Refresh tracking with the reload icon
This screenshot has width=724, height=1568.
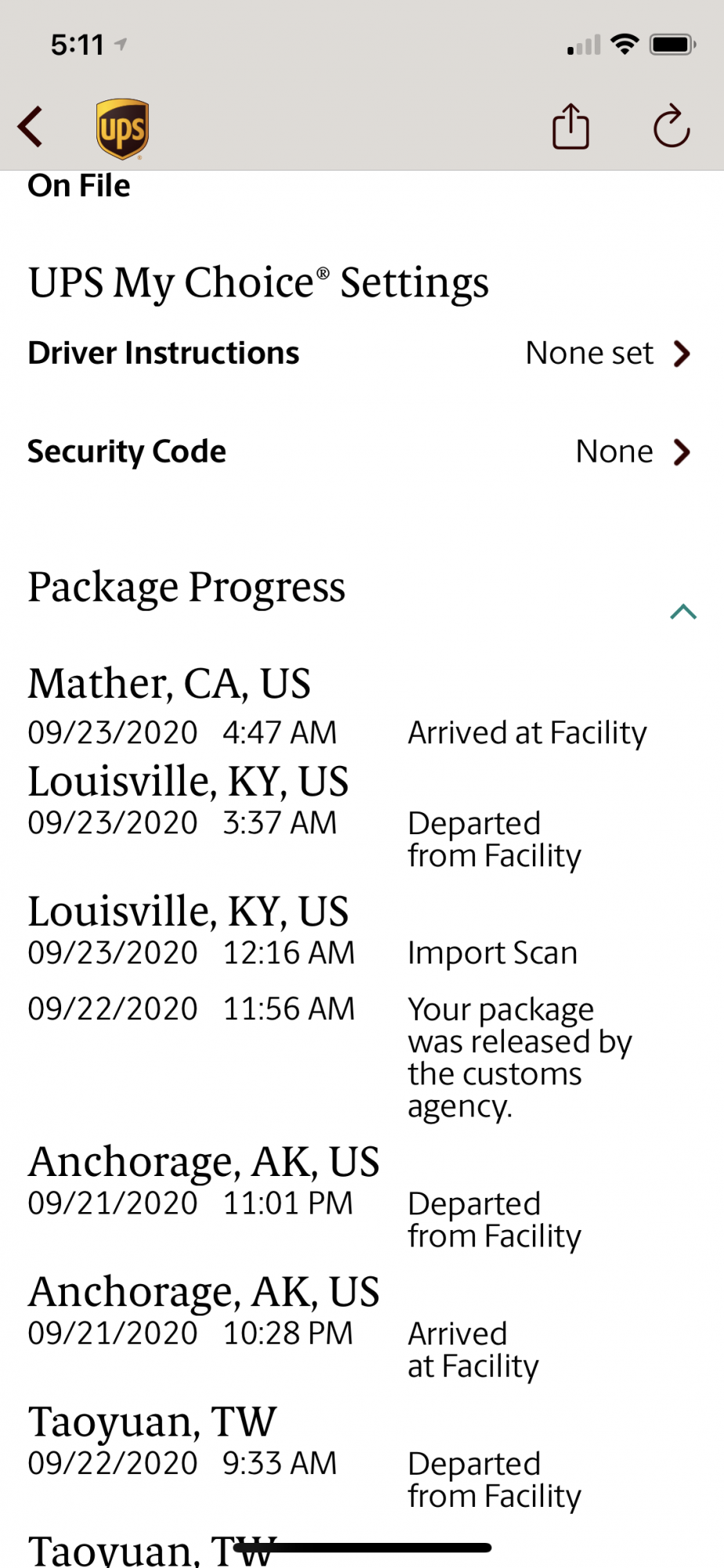click(x=672, y=126)
